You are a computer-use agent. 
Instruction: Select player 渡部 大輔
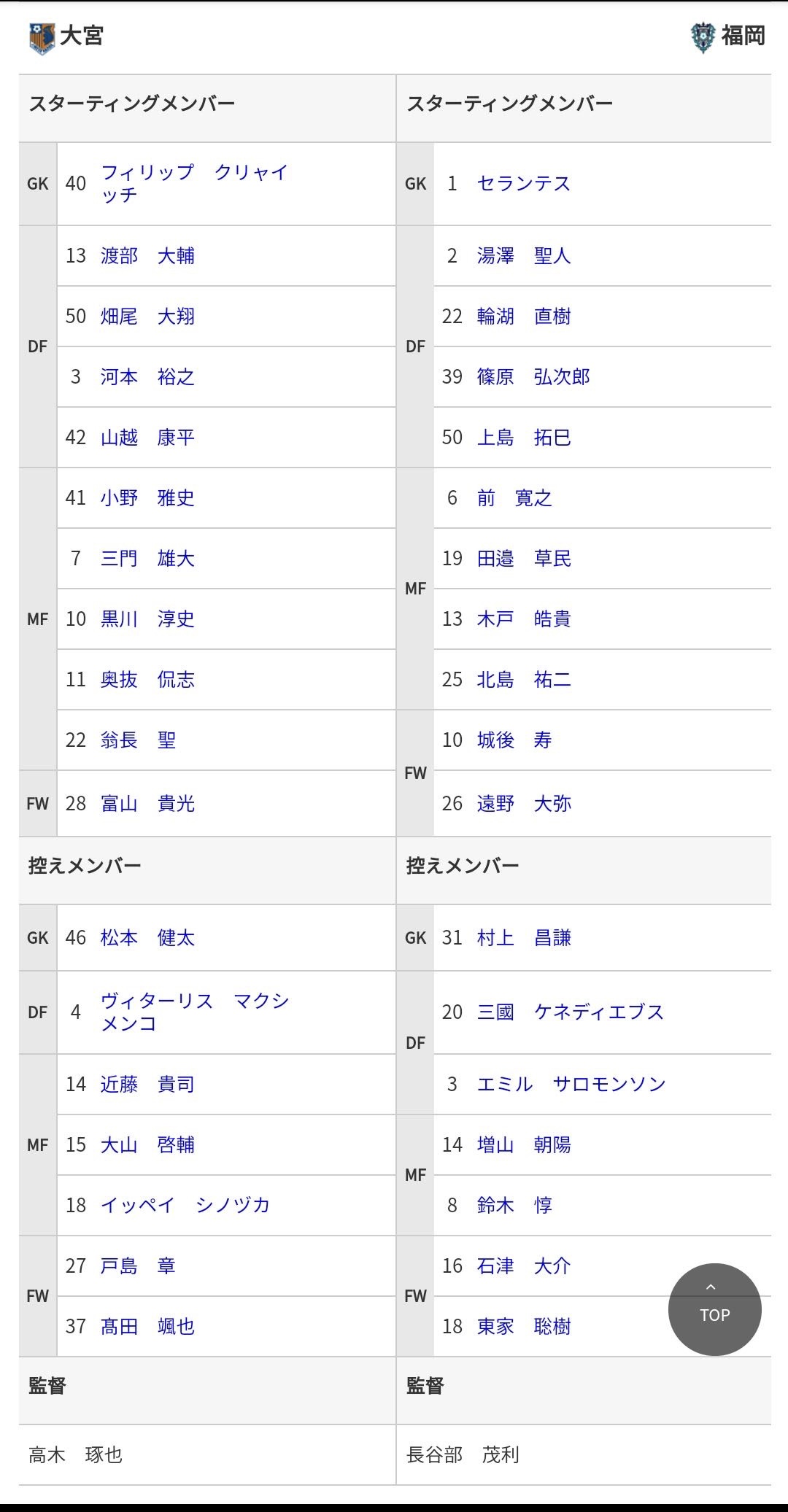point(148,256)
